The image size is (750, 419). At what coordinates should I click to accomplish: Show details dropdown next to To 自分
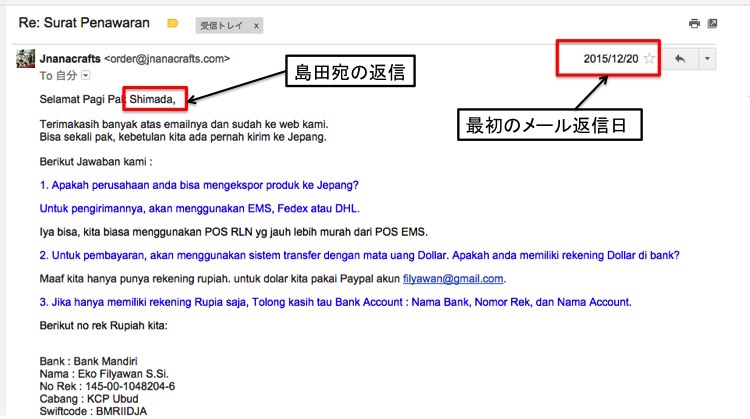point(86,76)
